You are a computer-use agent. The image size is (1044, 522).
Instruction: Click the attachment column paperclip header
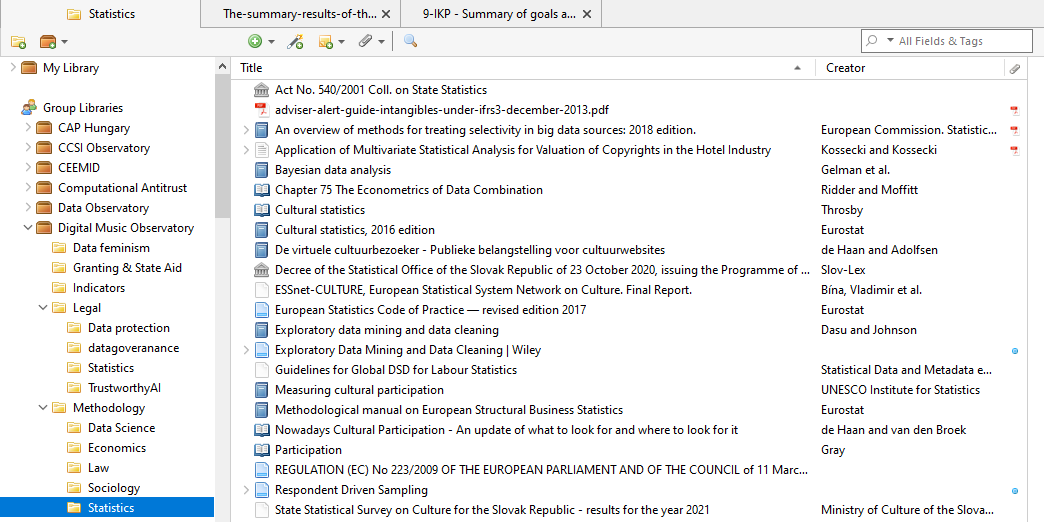click(1014, 68)
